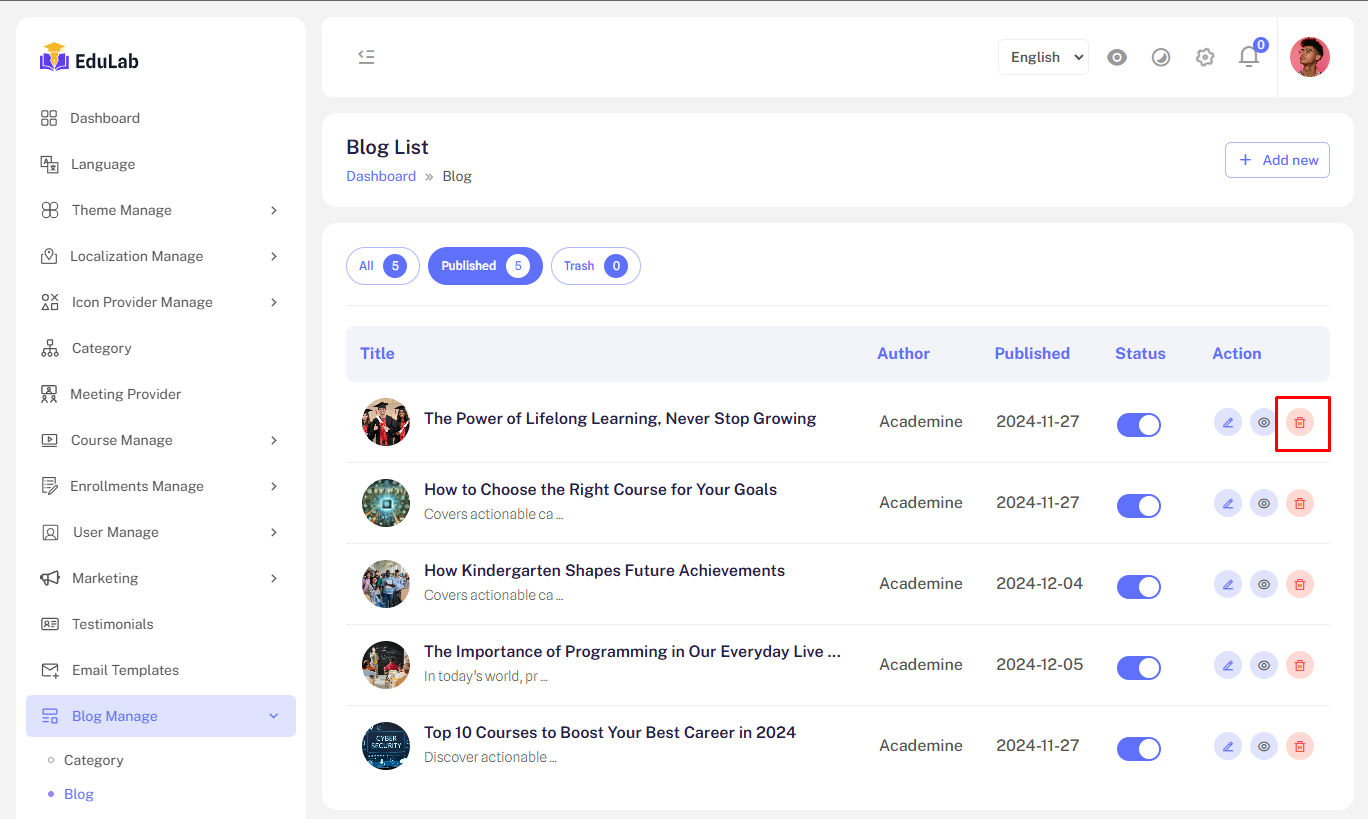Open the English language dropdown
The width and height of the screenshot is (1368, 819).
click(x=1043, y=57)
